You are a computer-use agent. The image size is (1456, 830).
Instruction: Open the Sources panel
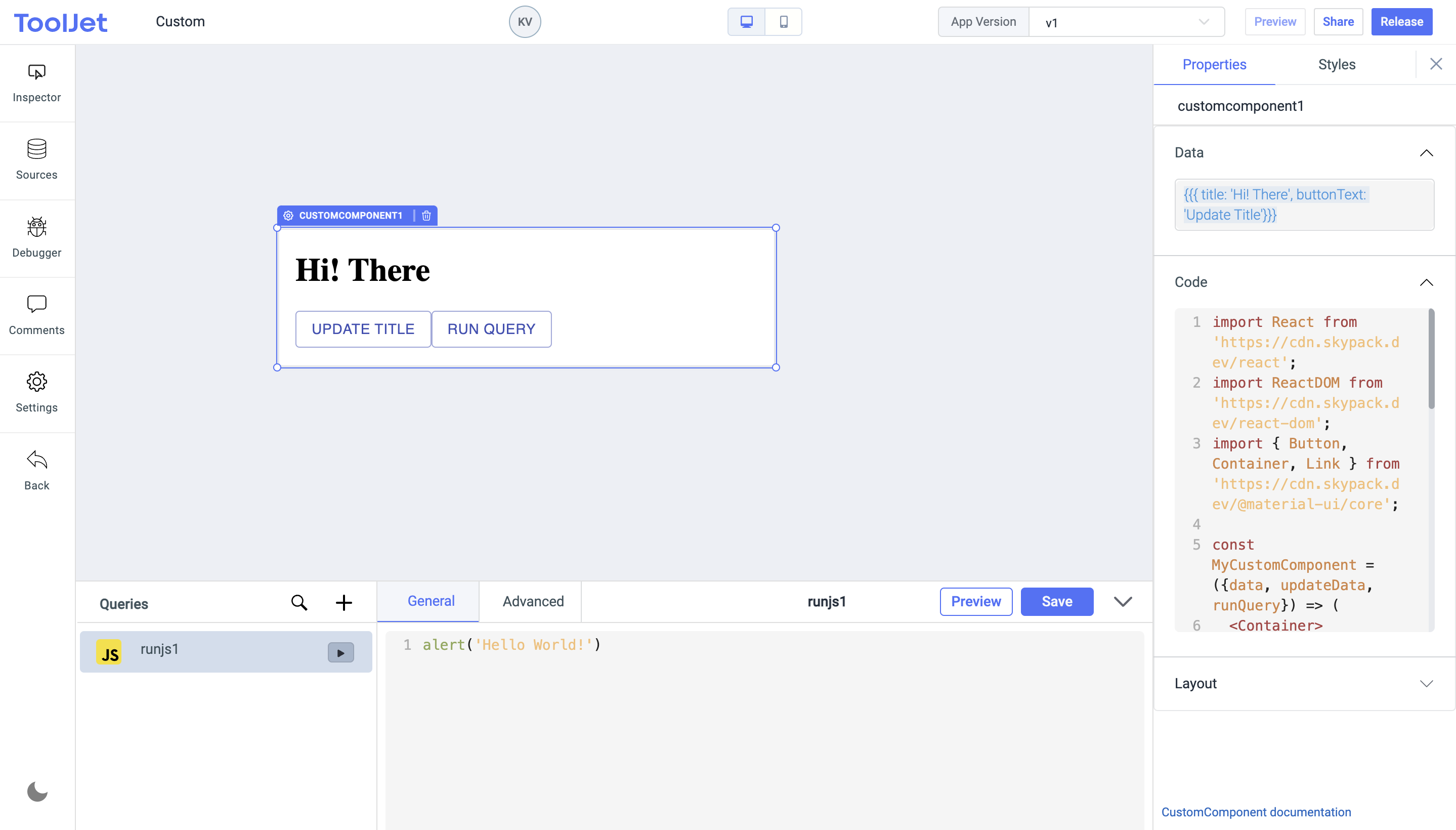pyautogui.click(x=37, y=158)
